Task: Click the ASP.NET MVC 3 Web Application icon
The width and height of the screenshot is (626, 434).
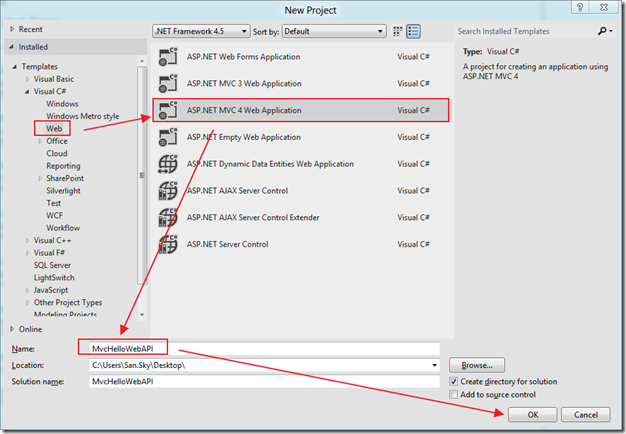Action: tap(168, 83)
